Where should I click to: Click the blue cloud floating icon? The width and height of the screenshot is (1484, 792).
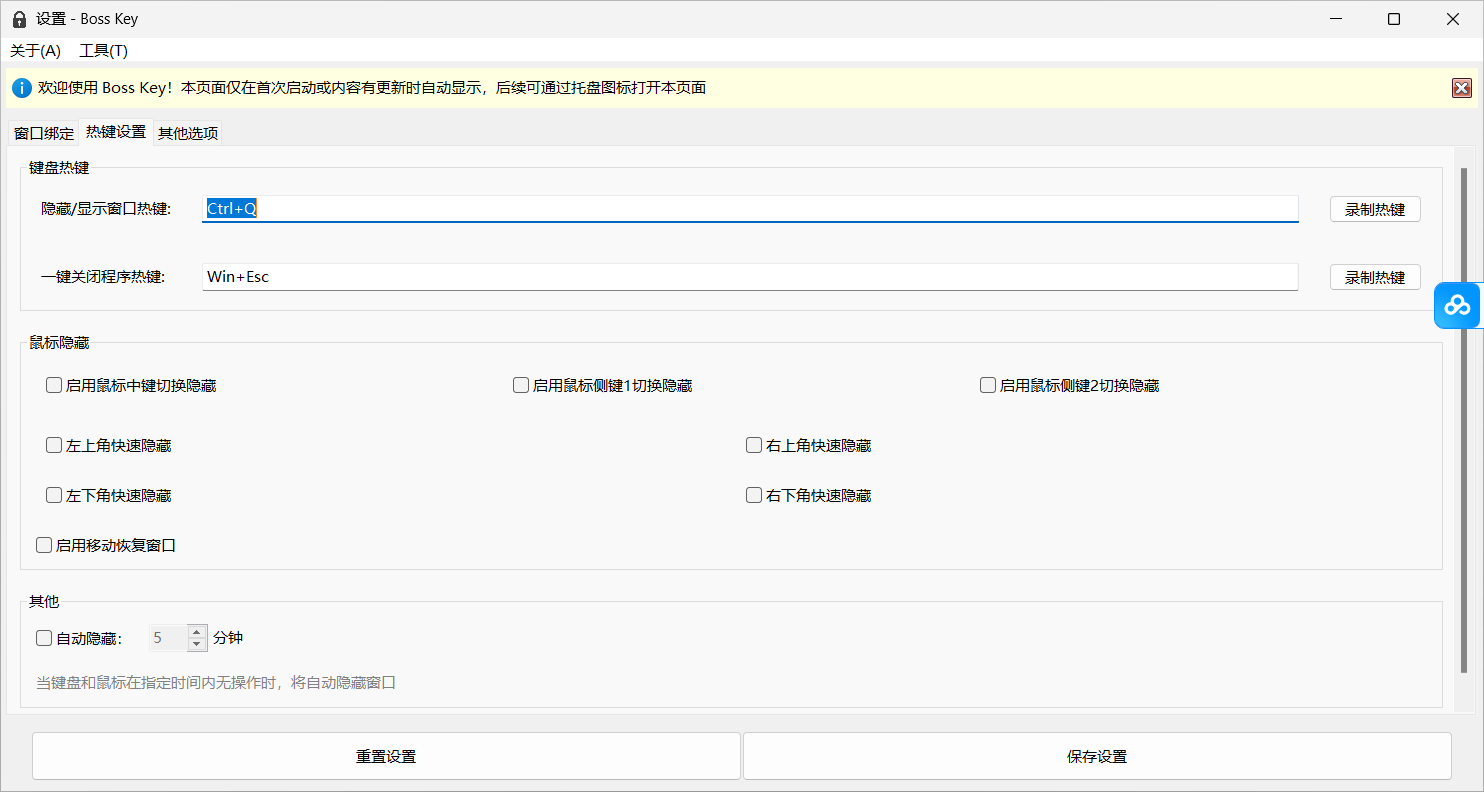coord(1458,305)
